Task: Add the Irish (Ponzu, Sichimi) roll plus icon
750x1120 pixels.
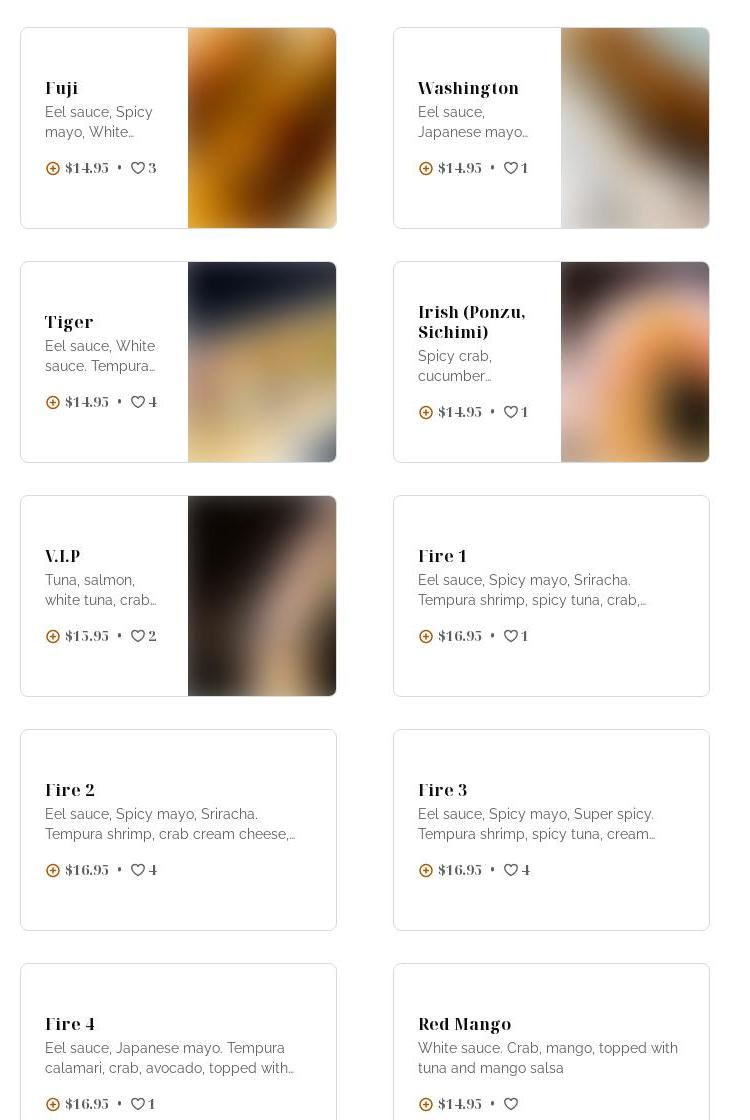Action: coord(426,412)
